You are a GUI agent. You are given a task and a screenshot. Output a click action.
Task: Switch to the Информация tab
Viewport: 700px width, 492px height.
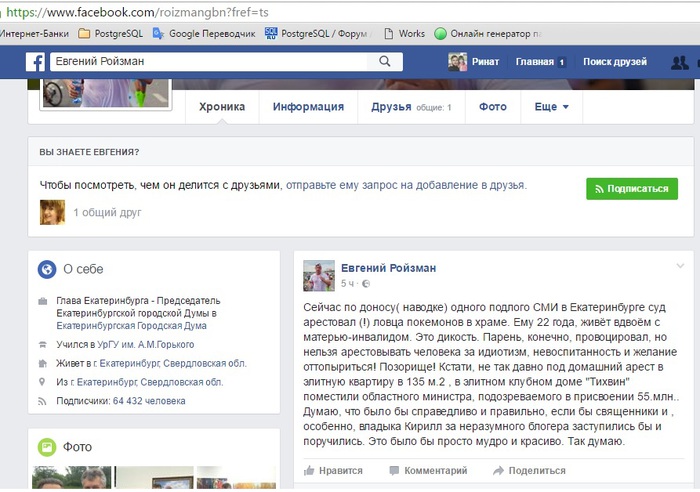point(308,107)
